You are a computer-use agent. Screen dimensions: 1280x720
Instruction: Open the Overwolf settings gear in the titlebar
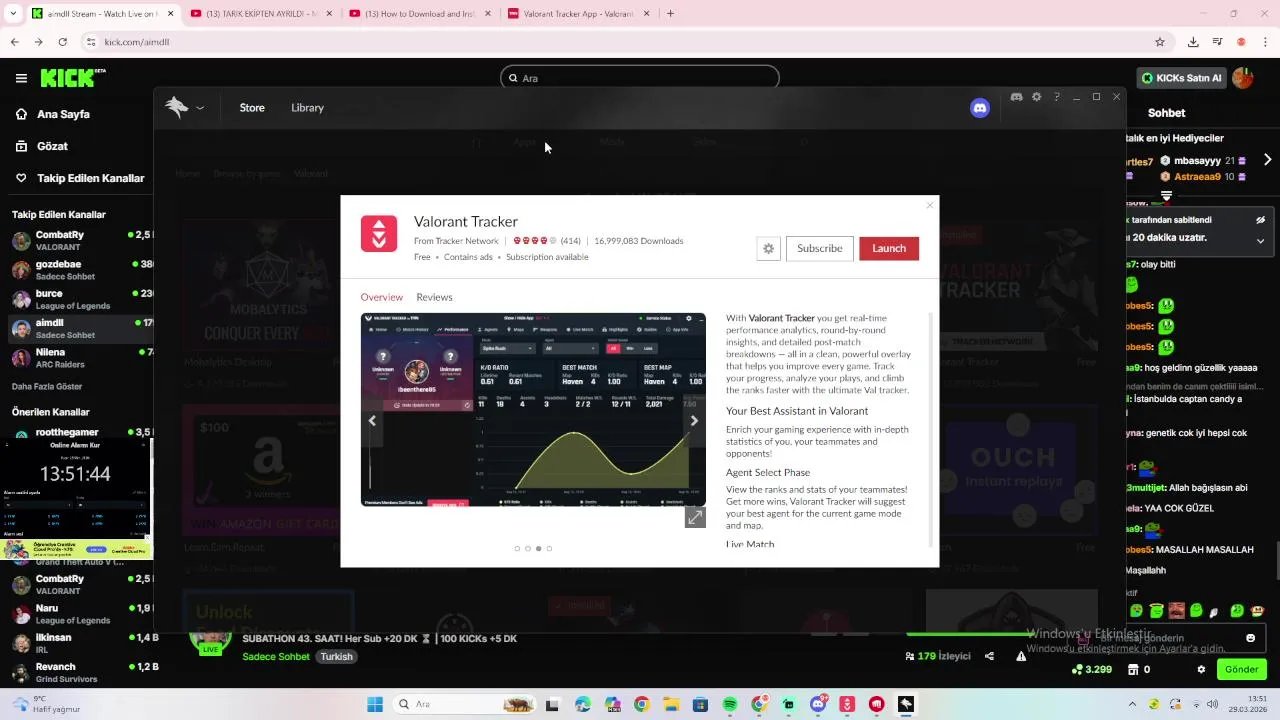[1036, 97]
